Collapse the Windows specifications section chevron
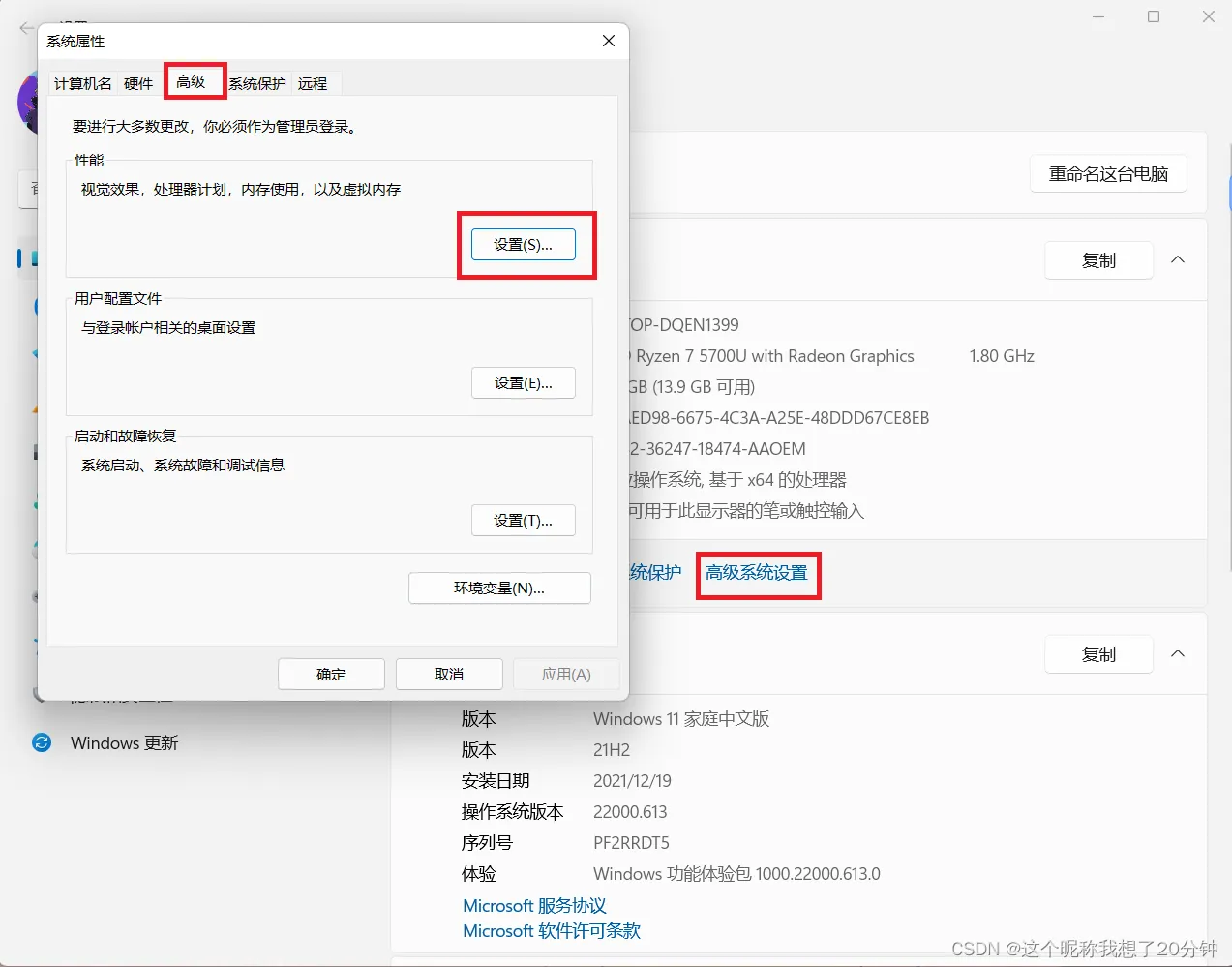Viewport: 1232px width, 967px height. (x=1178, y=653)
